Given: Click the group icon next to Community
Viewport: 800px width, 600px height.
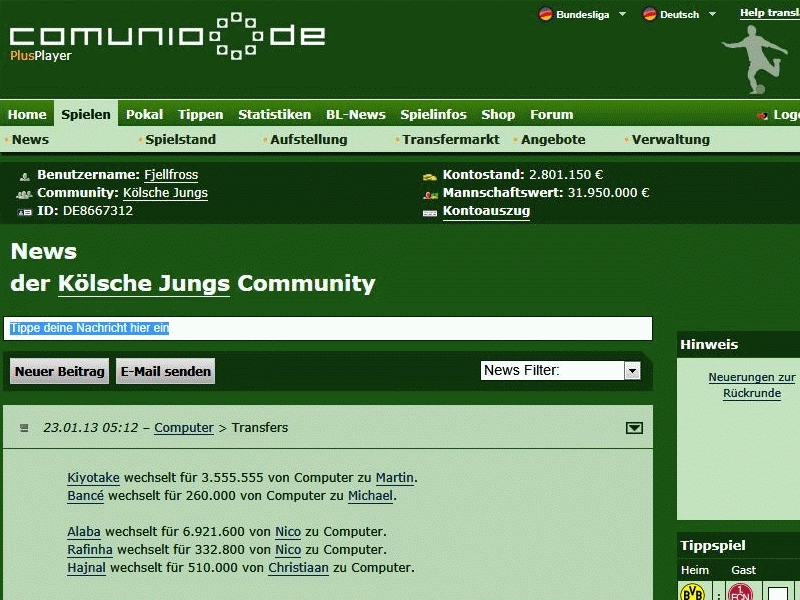Looking at the screenshot, I should point(24,194).
